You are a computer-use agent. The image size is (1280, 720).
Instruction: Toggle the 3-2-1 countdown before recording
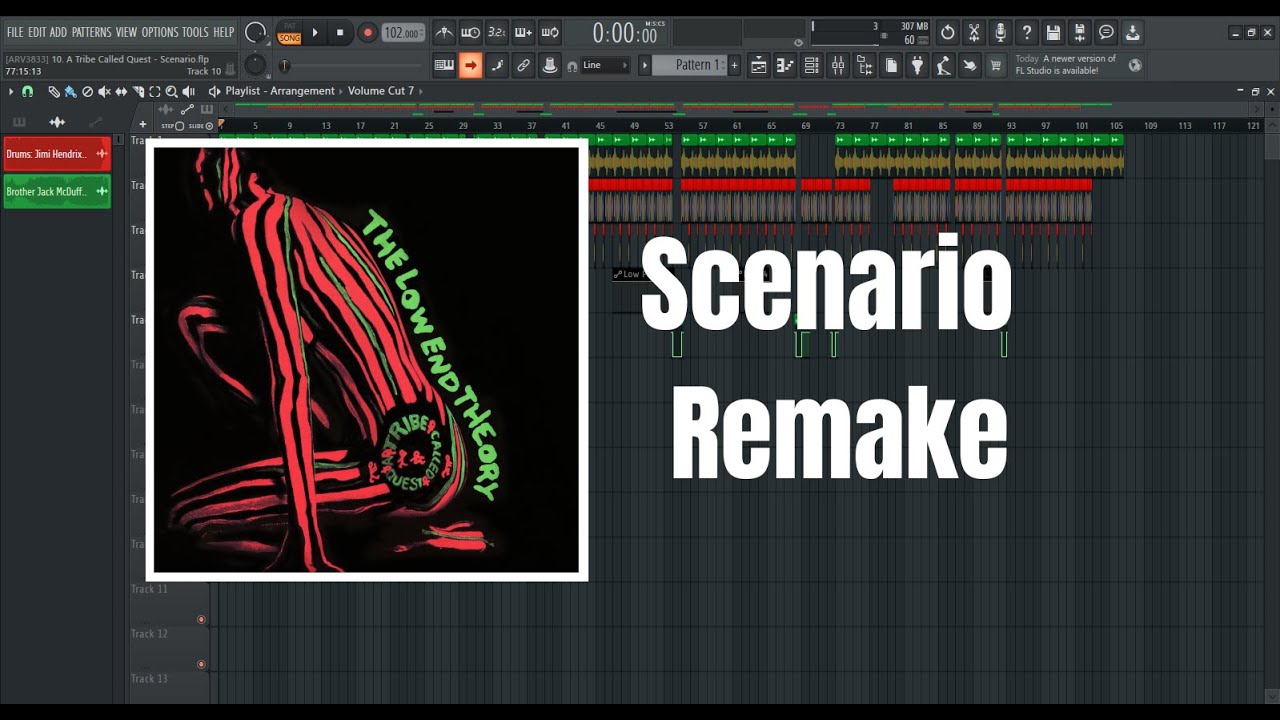(496, 32)
